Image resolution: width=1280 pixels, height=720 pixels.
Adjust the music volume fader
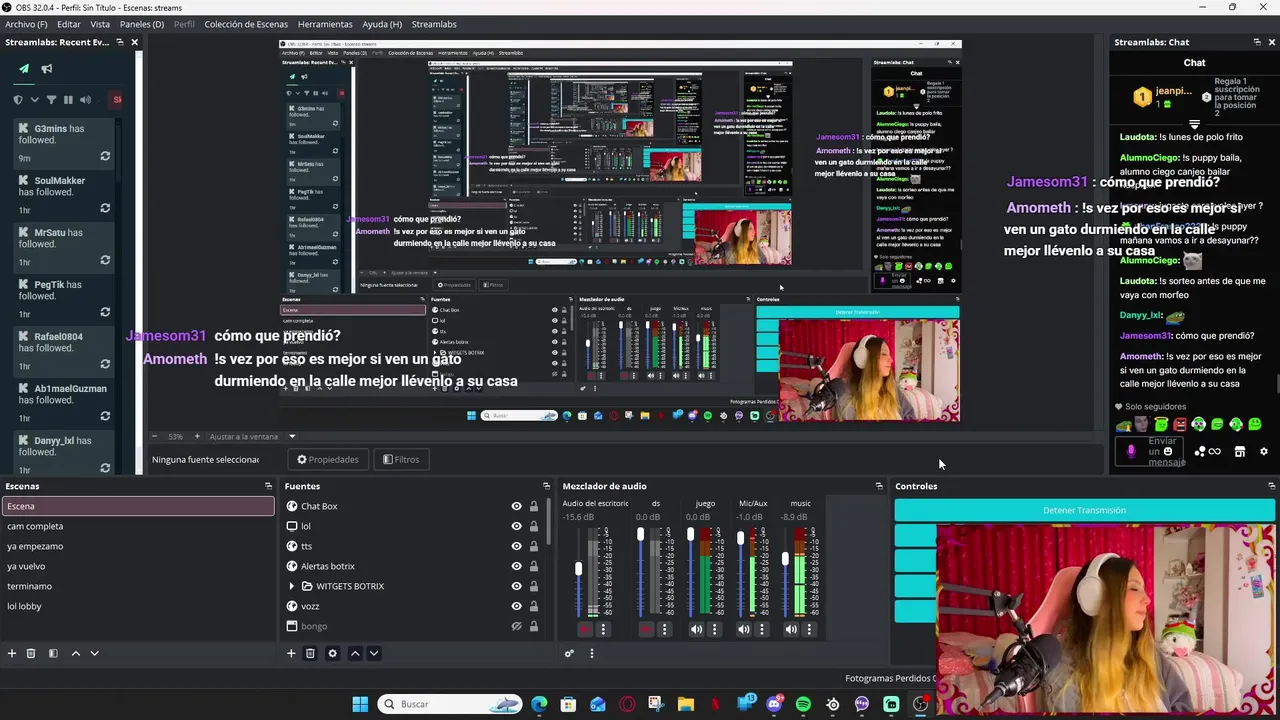[785, 558]
